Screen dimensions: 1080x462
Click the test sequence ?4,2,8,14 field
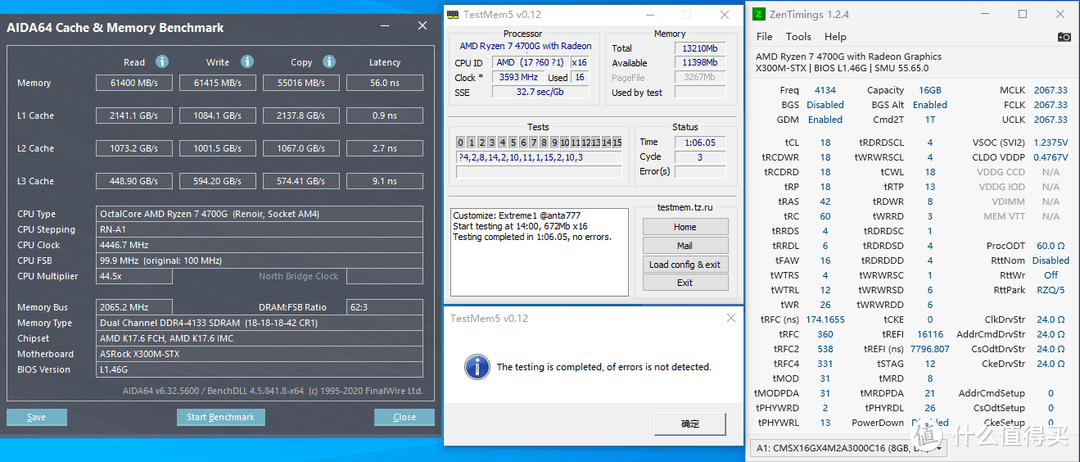pos(539,158)
